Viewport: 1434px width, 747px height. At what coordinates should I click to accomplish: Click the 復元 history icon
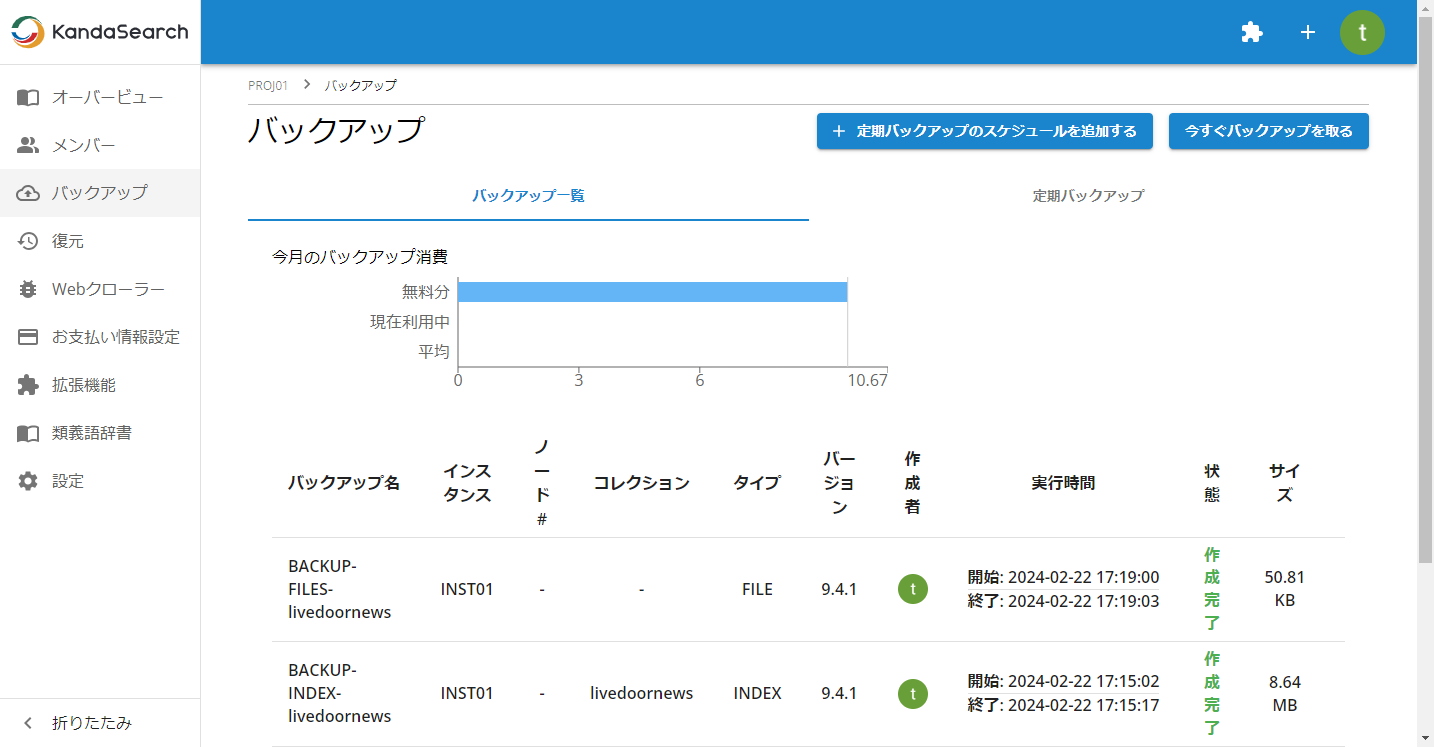pyautogui.click(x=28, y=241)
